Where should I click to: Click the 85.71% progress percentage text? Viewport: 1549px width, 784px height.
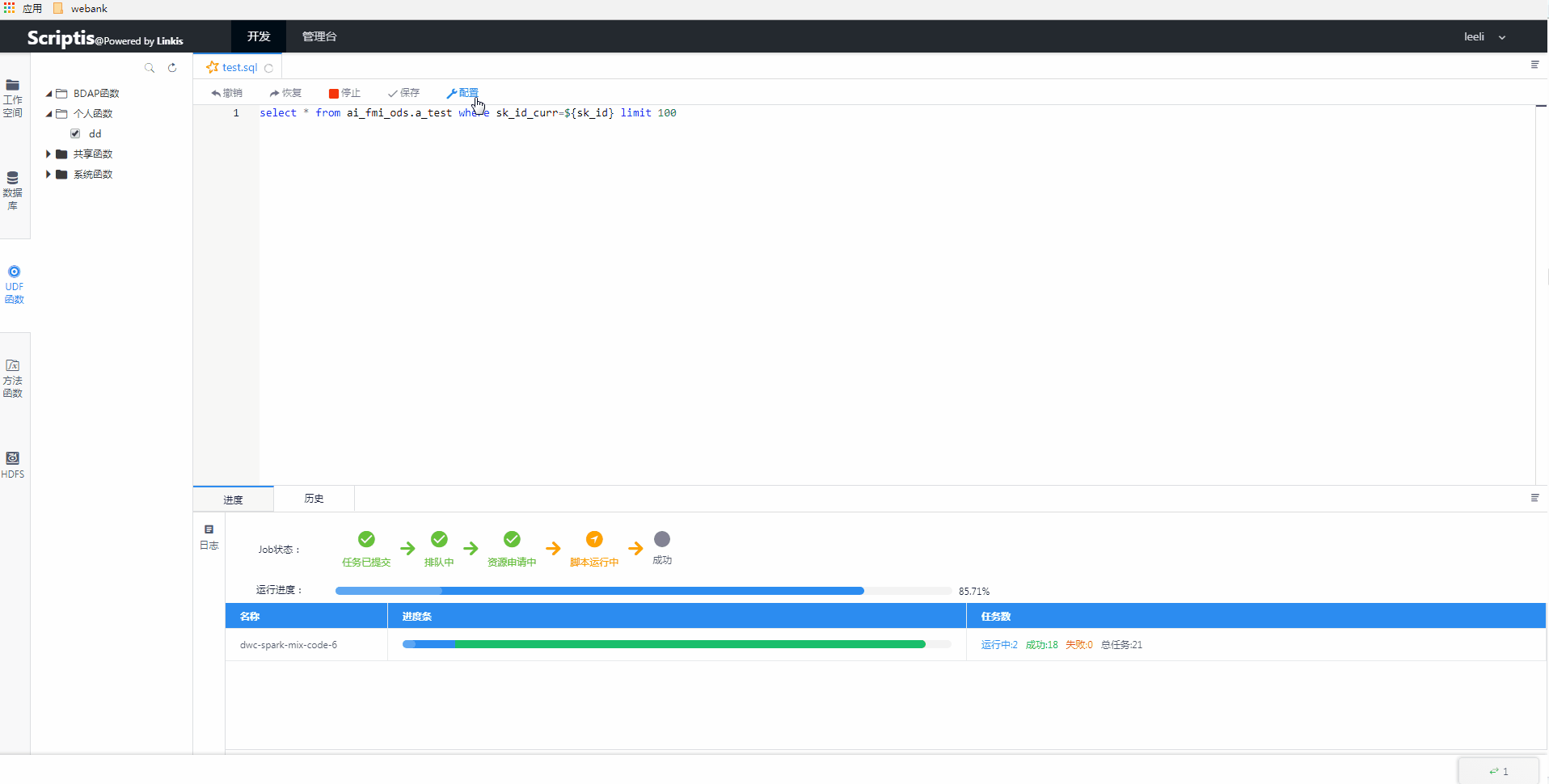(974, 592)
